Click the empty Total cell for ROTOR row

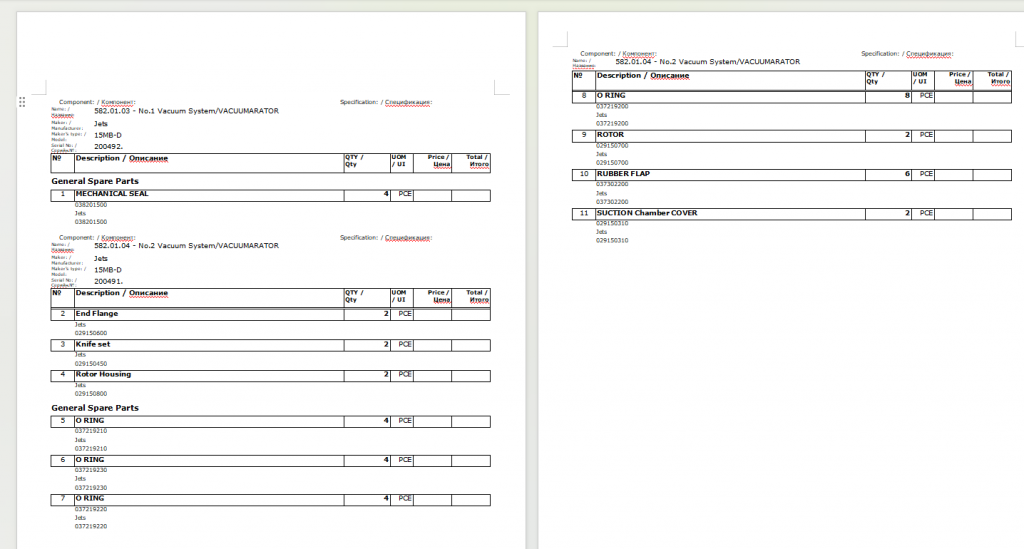click(991, 134)
